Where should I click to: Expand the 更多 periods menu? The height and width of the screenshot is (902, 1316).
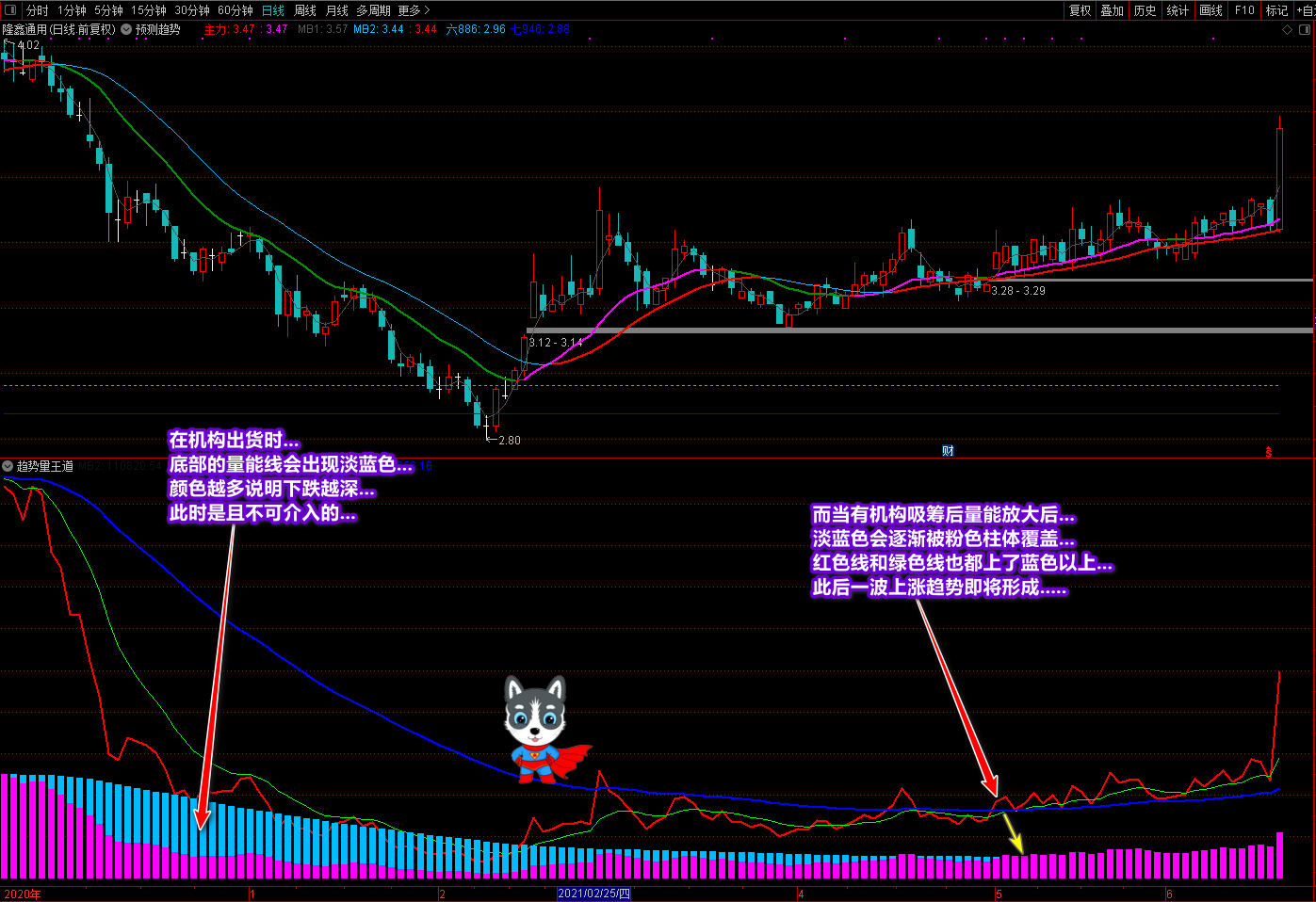tap(414, 10)
